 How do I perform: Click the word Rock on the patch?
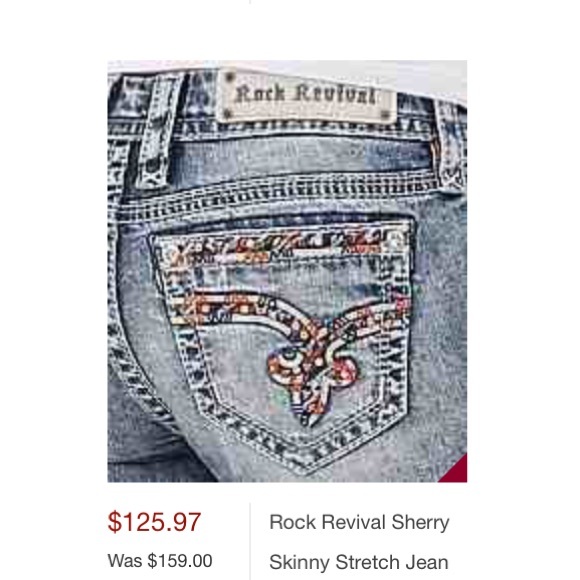click(260, 94)
